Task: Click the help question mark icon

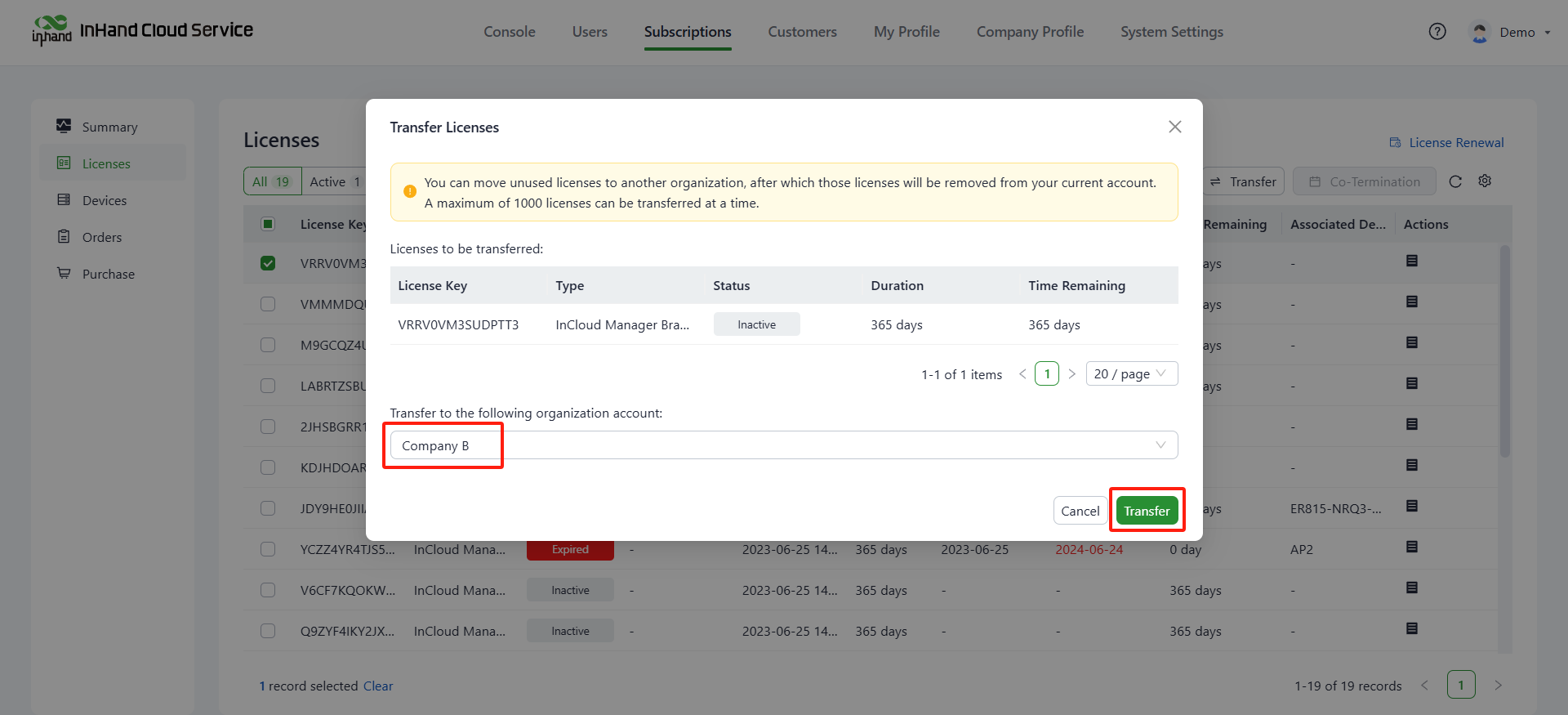Action: [1437, 32]
